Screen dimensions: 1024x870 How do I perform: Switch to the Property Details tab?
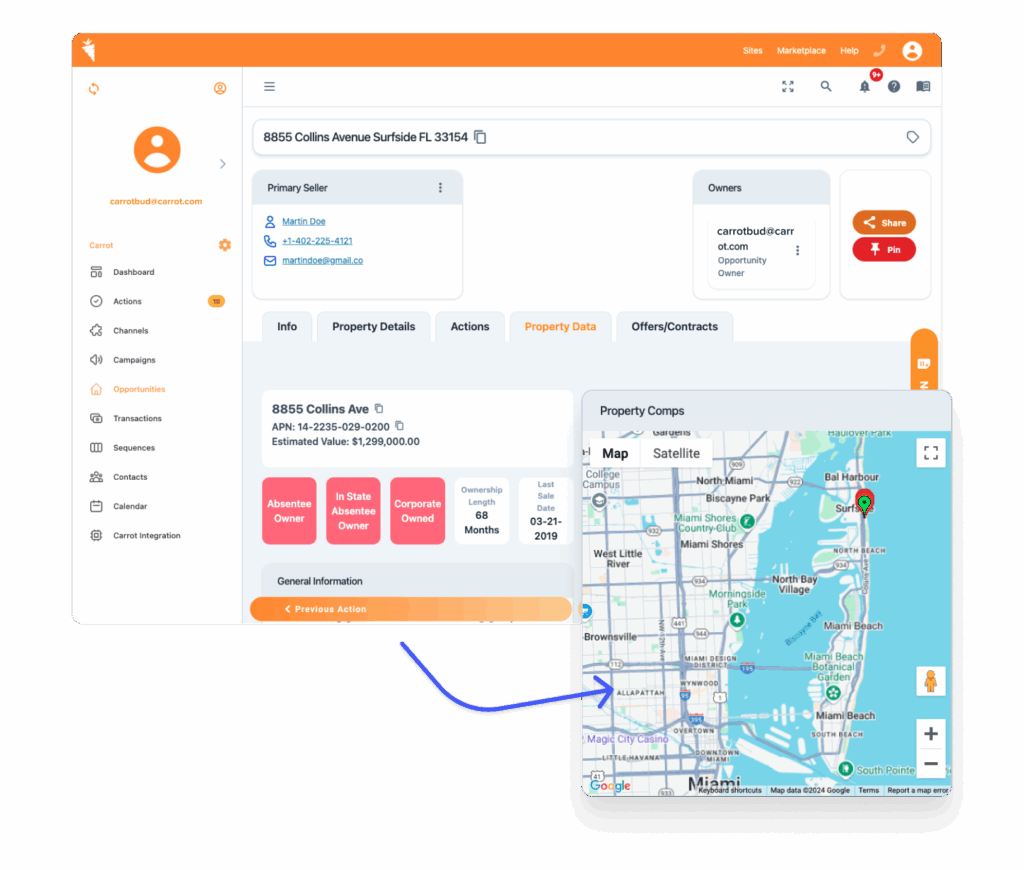pyautogui.click(x=373, y=327)
